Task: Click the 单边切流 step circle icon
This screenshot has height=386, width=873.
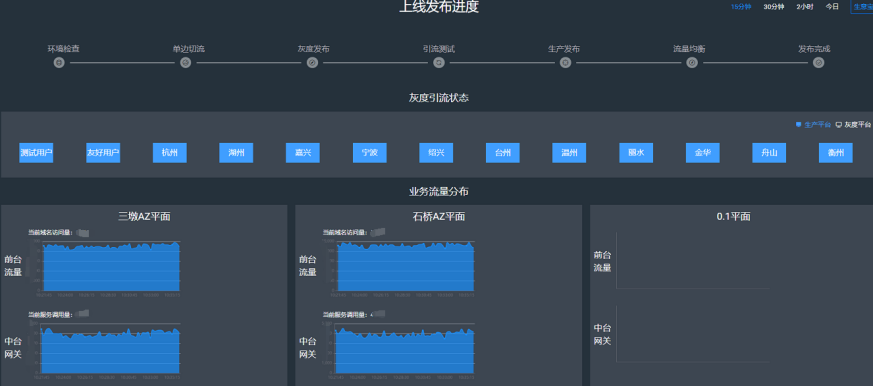Action: click(x=186, y=63)
